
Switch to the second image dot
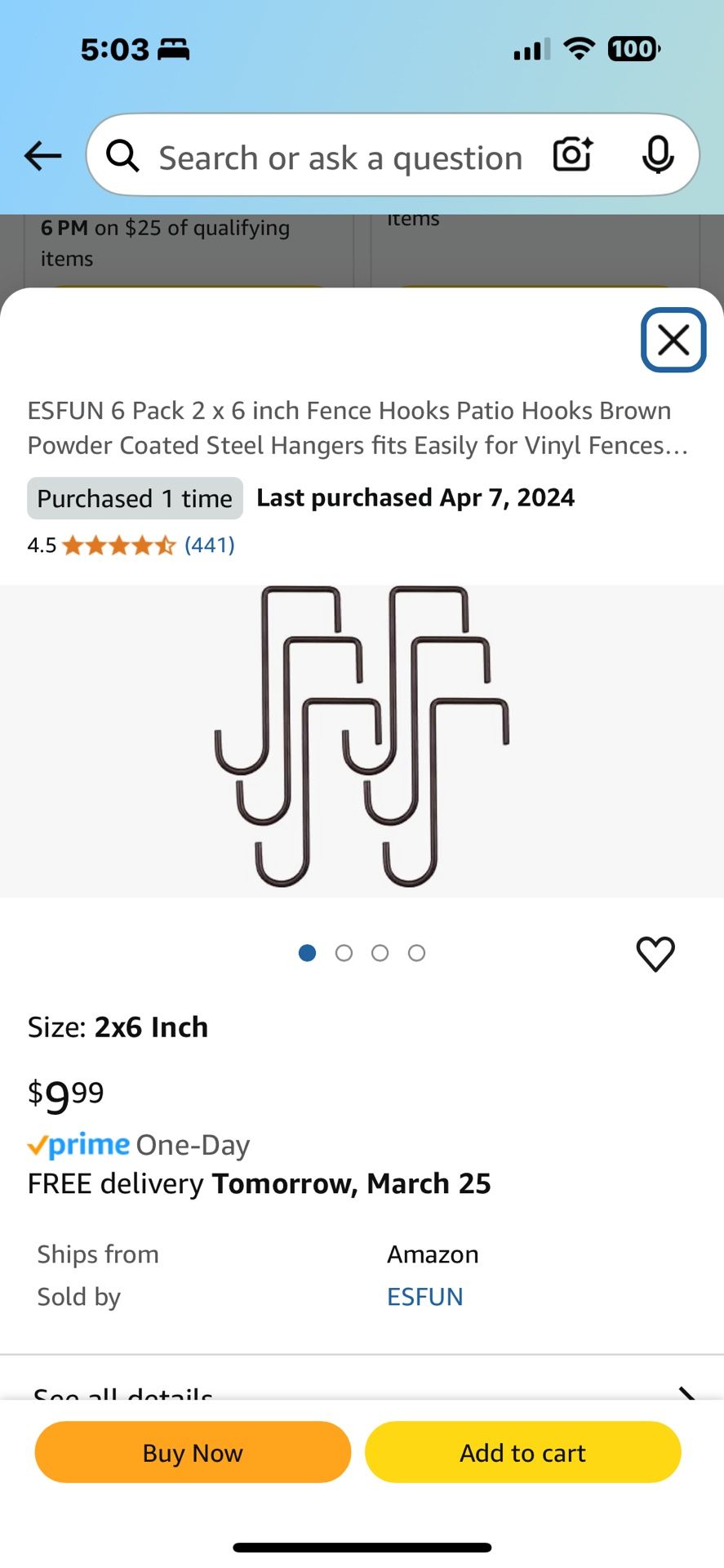(x=344, y=953)
